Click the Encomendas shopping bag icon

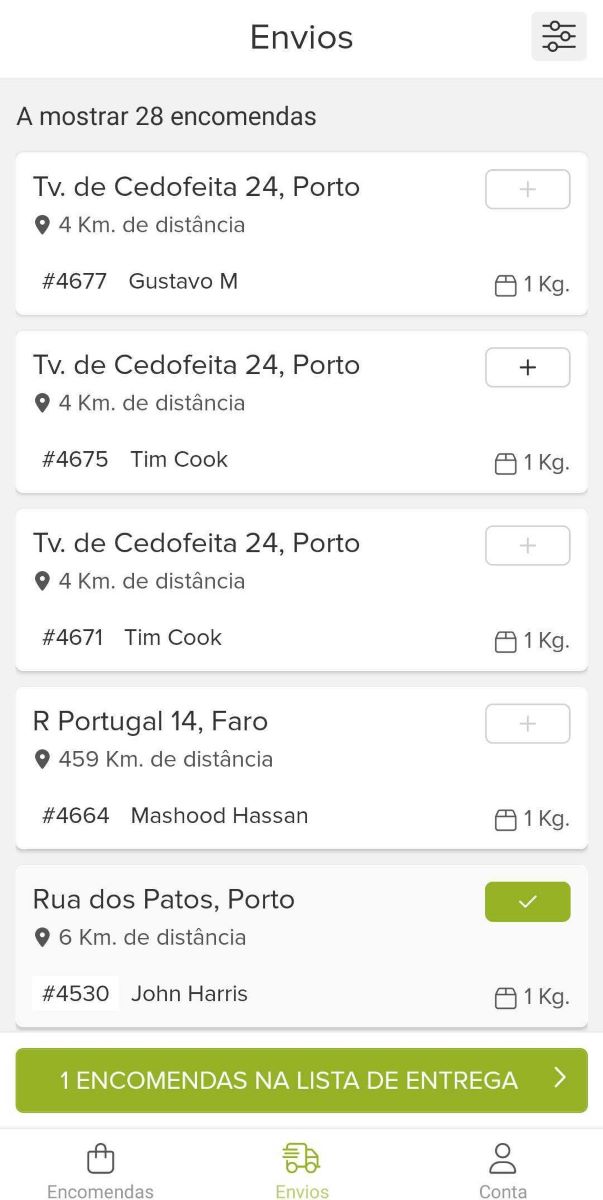coord(100,1159)
